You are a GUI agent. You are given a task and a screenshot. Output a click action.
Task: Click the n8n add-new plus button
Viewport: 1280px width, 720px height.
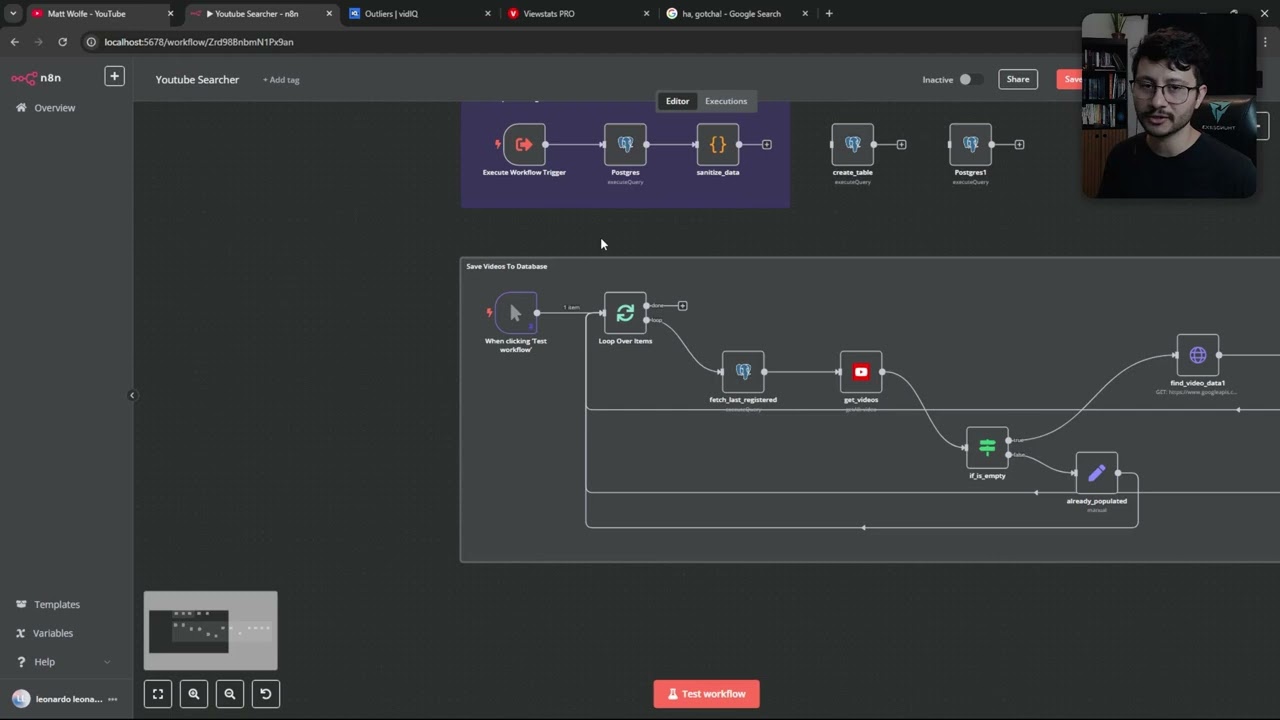click(x=114, y=77)
